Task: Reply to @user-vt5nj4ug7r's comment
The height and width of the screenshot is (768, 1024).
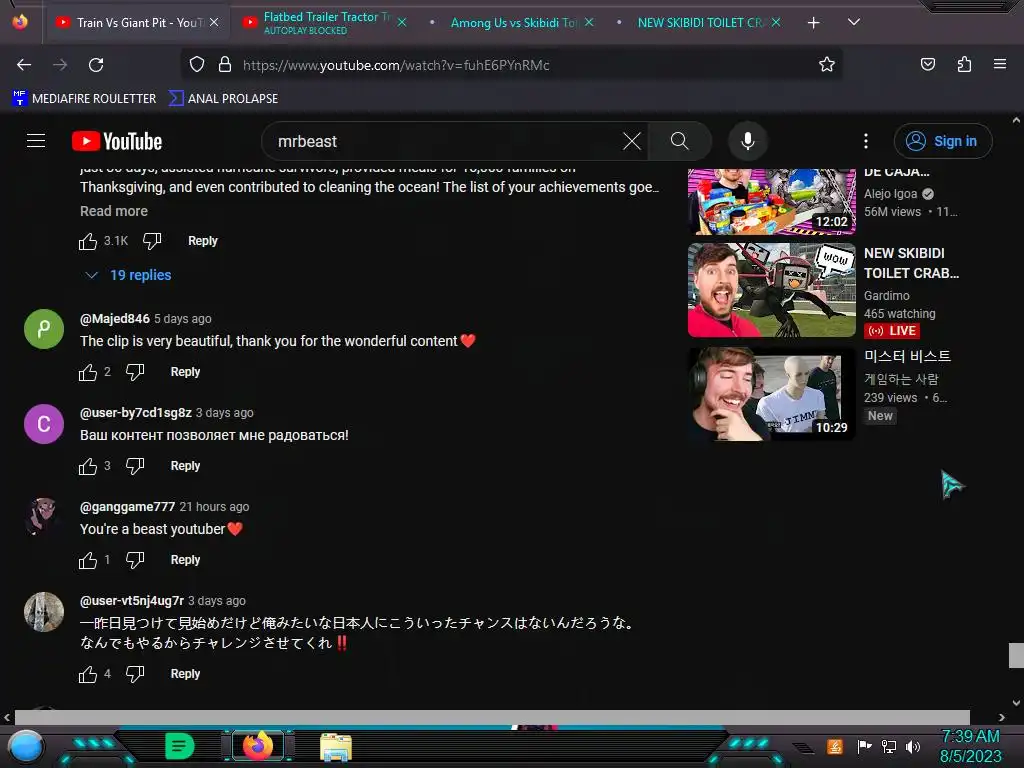Action: tap(185, 674)
